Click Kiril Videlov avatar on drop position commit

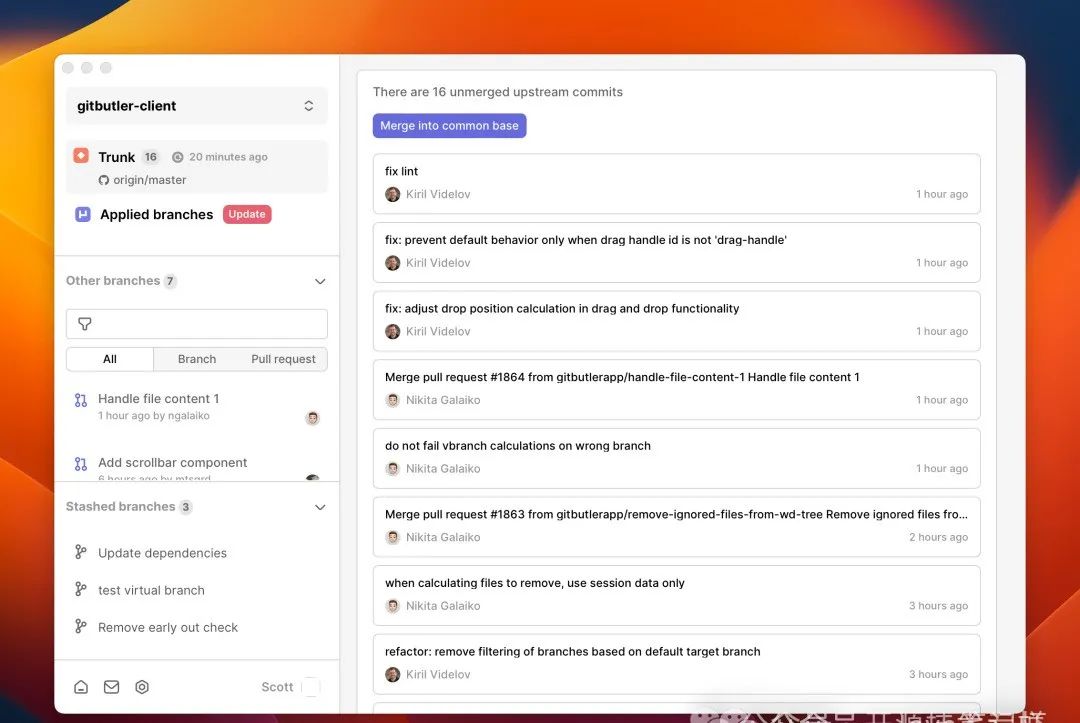pos(393,331)
